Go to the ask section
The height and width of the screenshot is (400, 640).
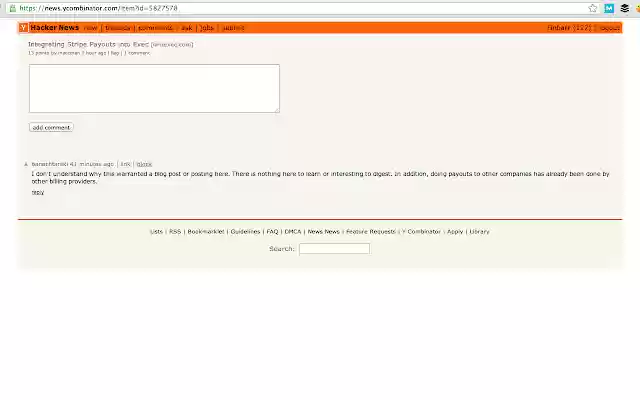187,28
